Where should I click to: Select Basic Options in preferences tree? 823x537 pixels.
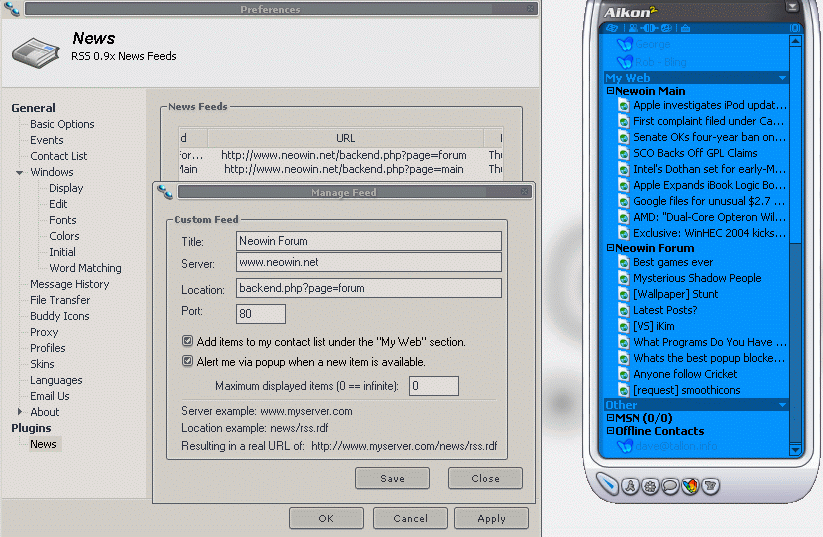(x=62, y=124)
